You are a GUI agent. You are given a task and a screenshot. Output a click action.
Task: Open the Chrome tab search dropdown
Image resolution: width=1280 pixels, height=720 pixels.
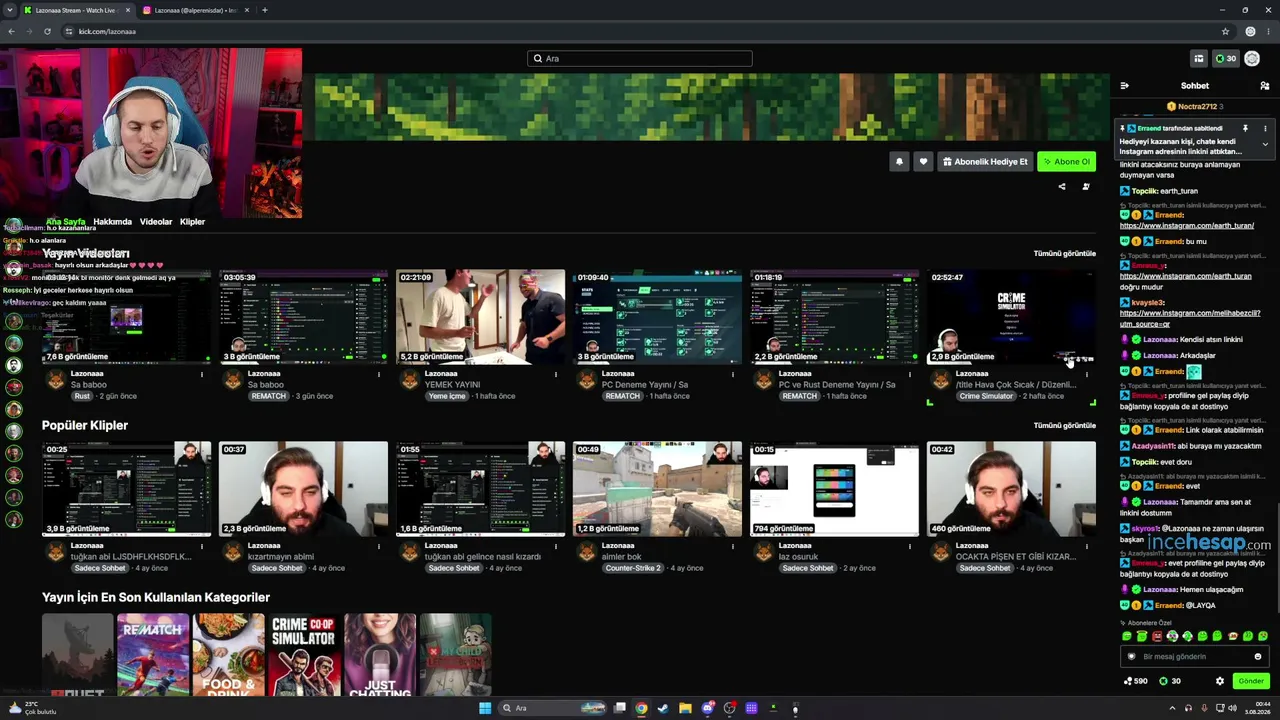(x=11, y=10)
